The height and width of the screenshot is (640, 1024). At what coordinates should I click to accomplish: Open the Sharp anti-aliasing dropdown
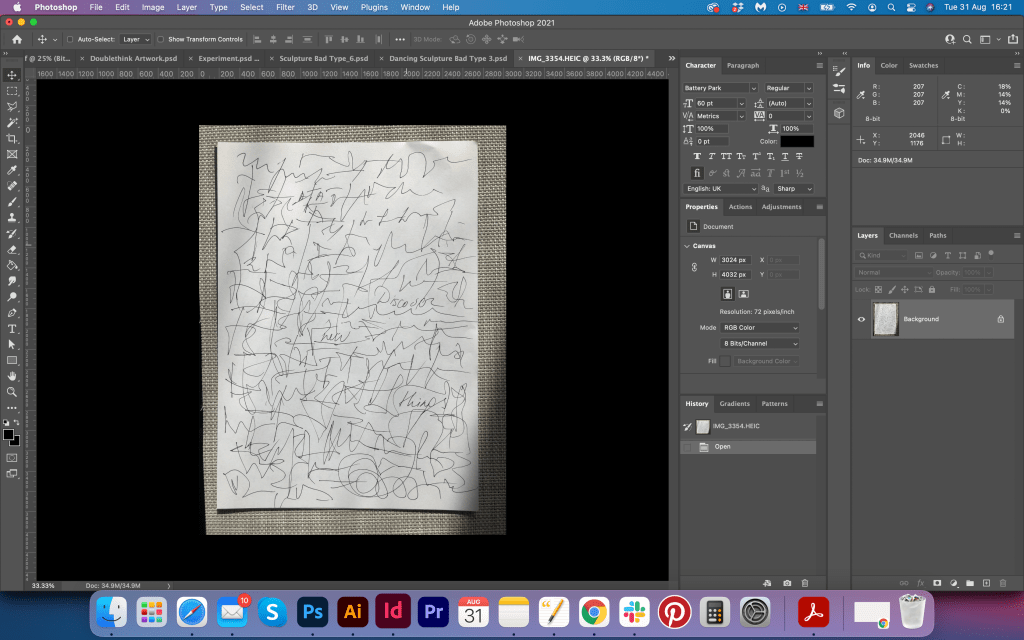pyautogui.click(x=792, y=189)
